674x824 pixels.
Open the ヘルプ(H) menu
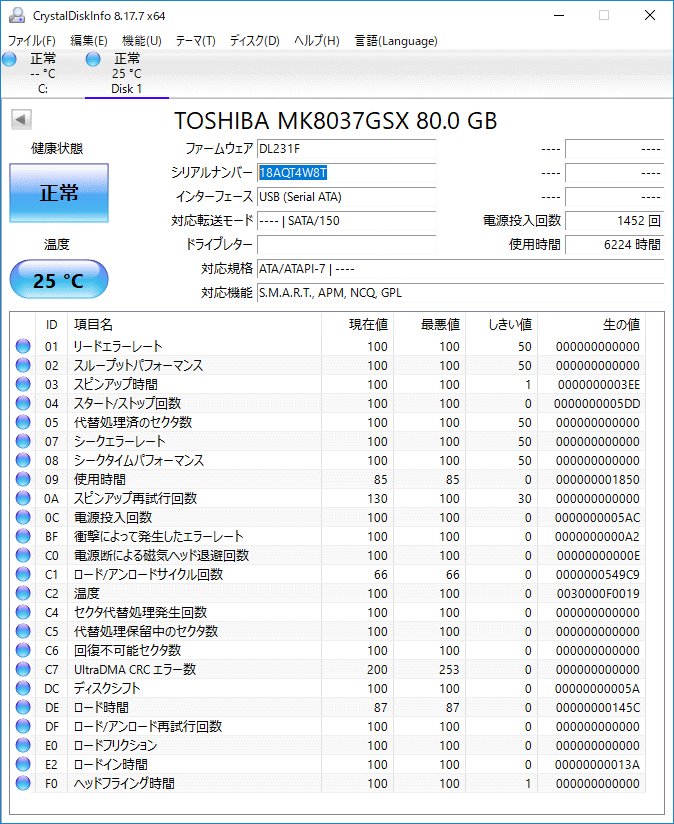316,40
